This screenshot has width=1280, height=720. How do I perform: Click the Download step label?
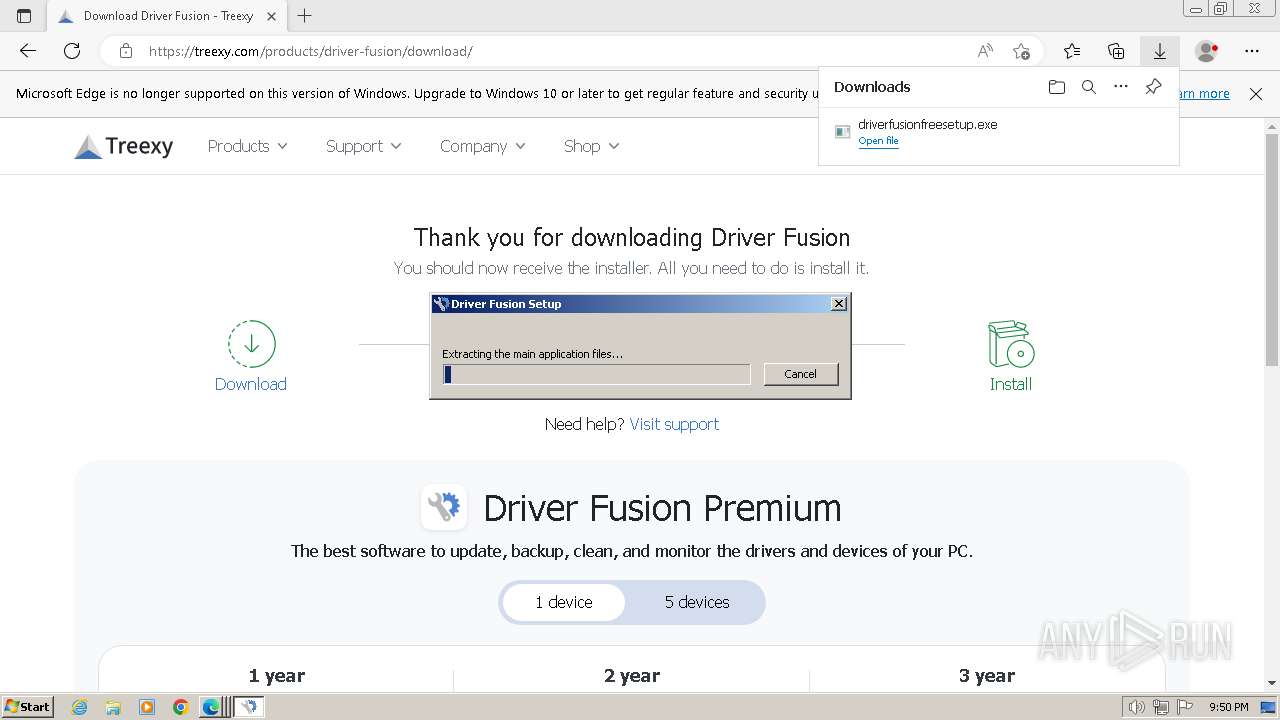click(251, 384)
